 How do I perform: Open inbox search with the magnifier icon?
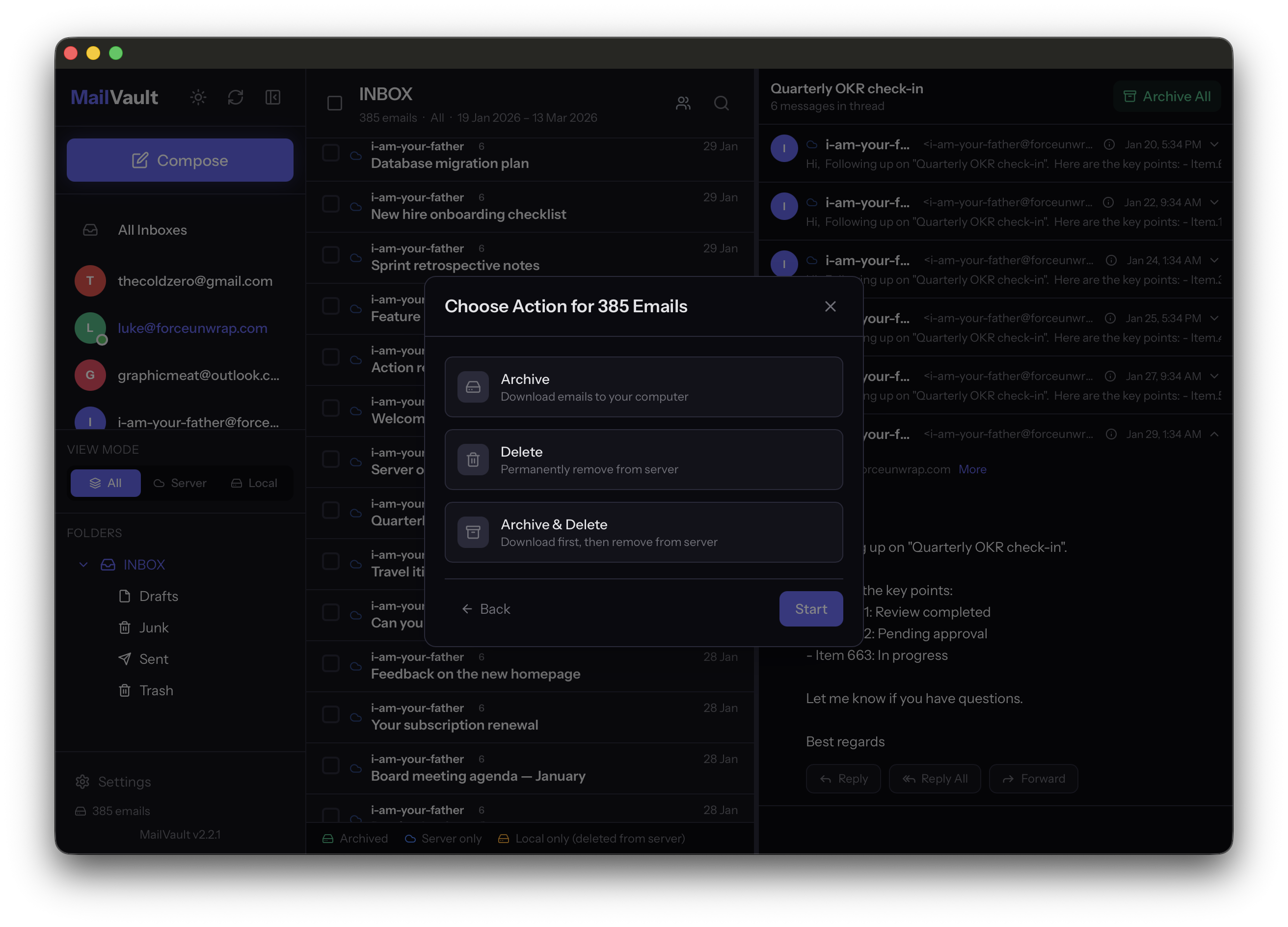click(721, 104)
